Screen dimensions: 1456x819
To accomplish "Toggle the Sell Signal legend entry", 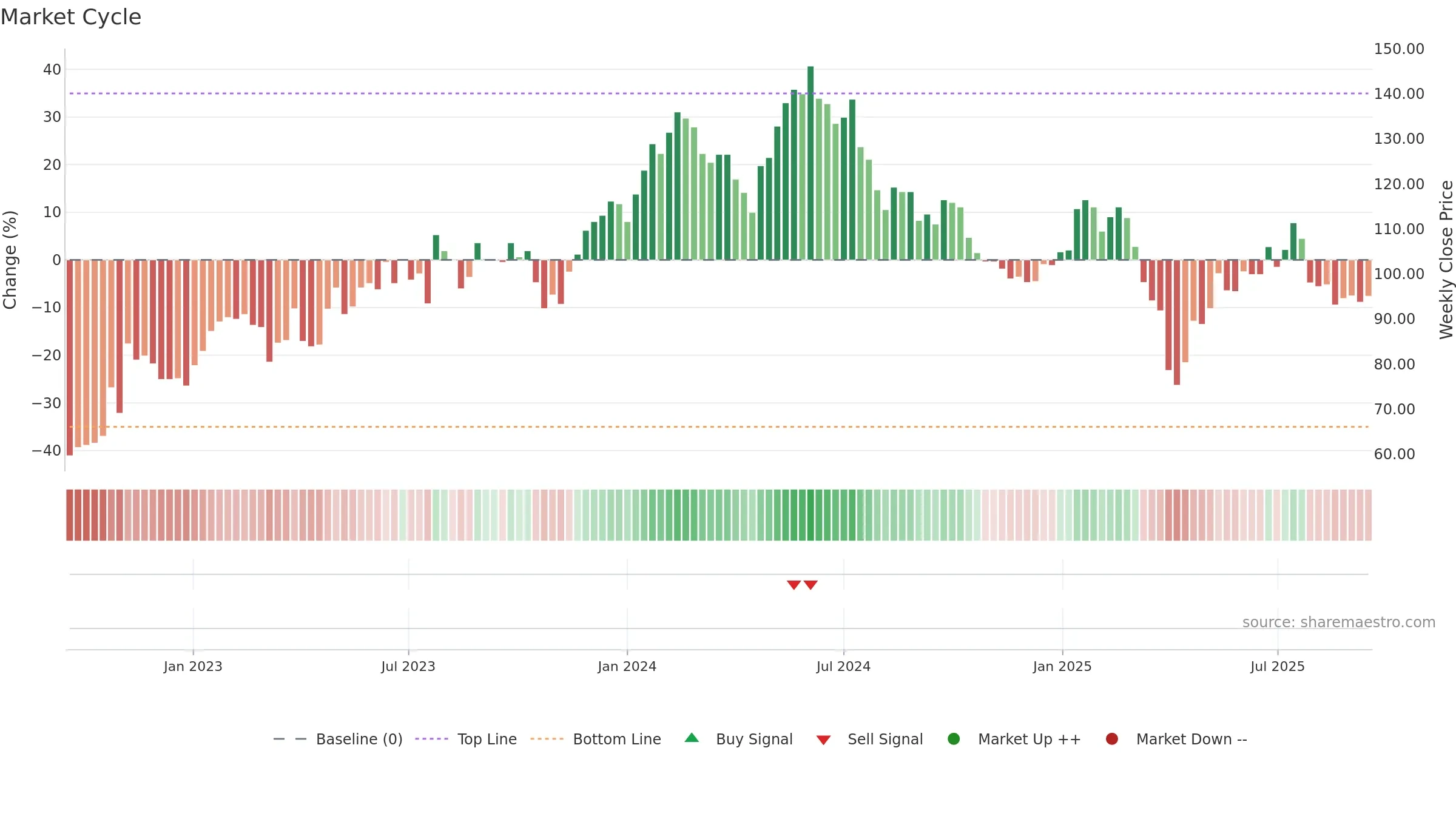I will tap(869, 739).
